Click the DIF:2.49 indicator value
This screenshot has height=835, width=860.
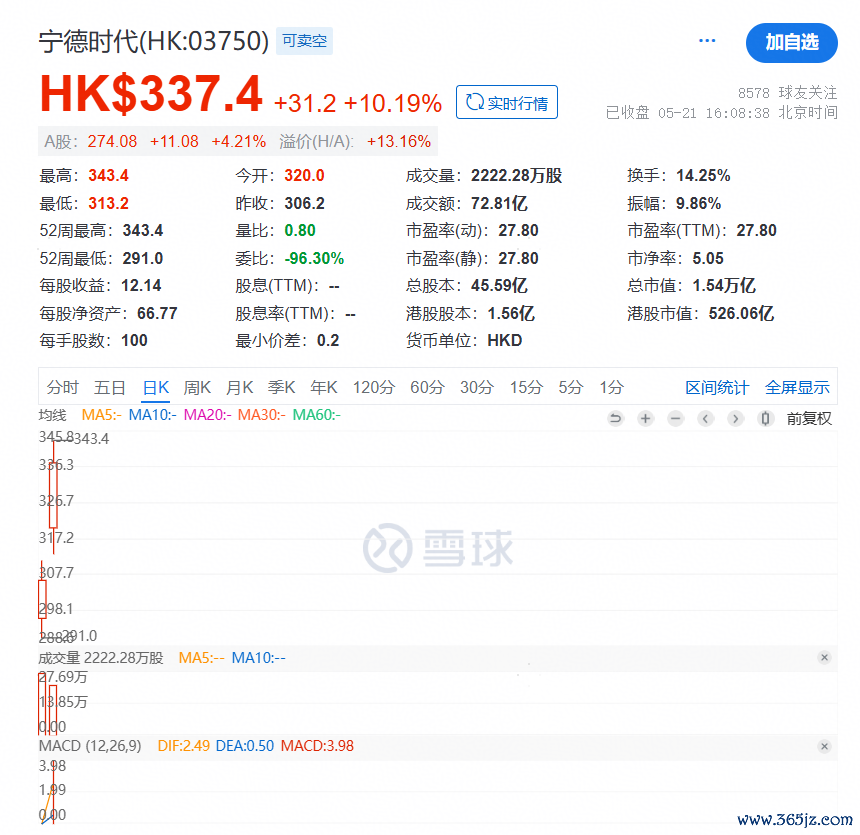pos(184,746)
